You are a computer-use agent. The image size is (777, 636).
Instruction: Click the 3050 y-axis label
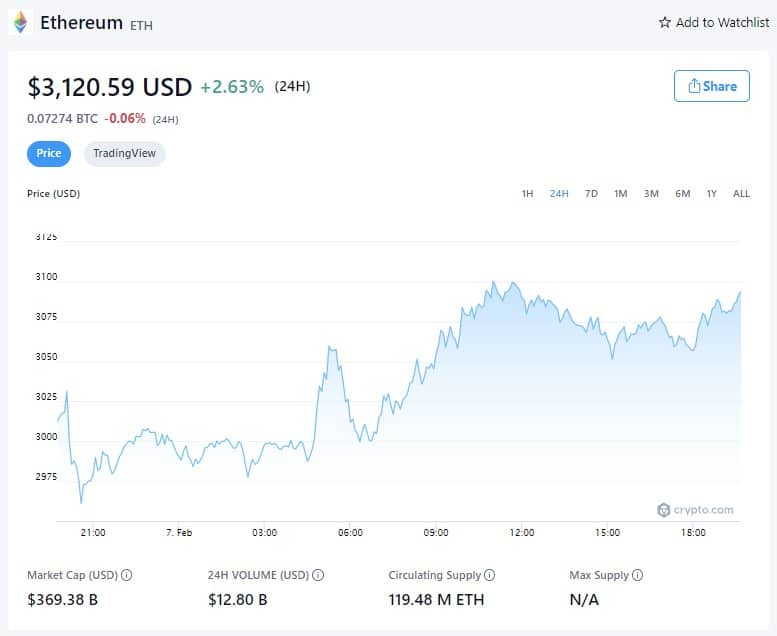tap(46, 357)
